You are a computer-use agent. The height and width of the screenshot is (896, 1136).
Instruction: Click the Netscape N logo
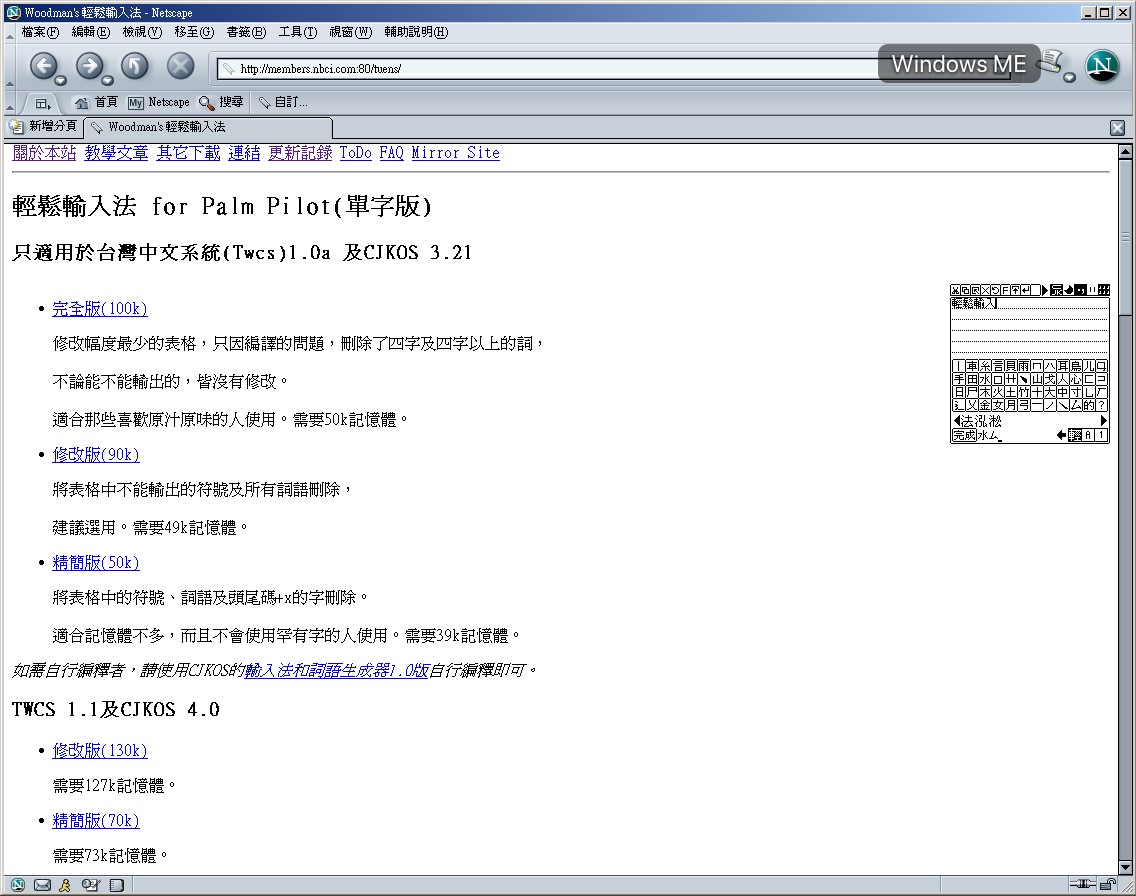pos(1102,66)
